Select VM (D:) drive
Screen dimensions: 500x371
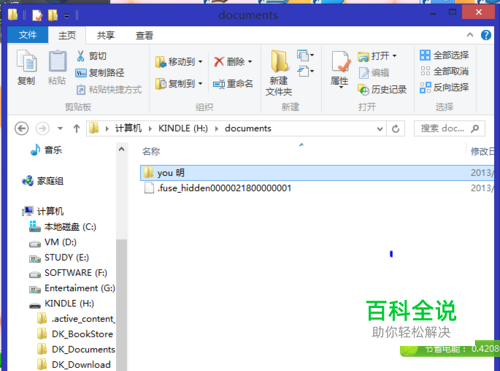point(53,242)
